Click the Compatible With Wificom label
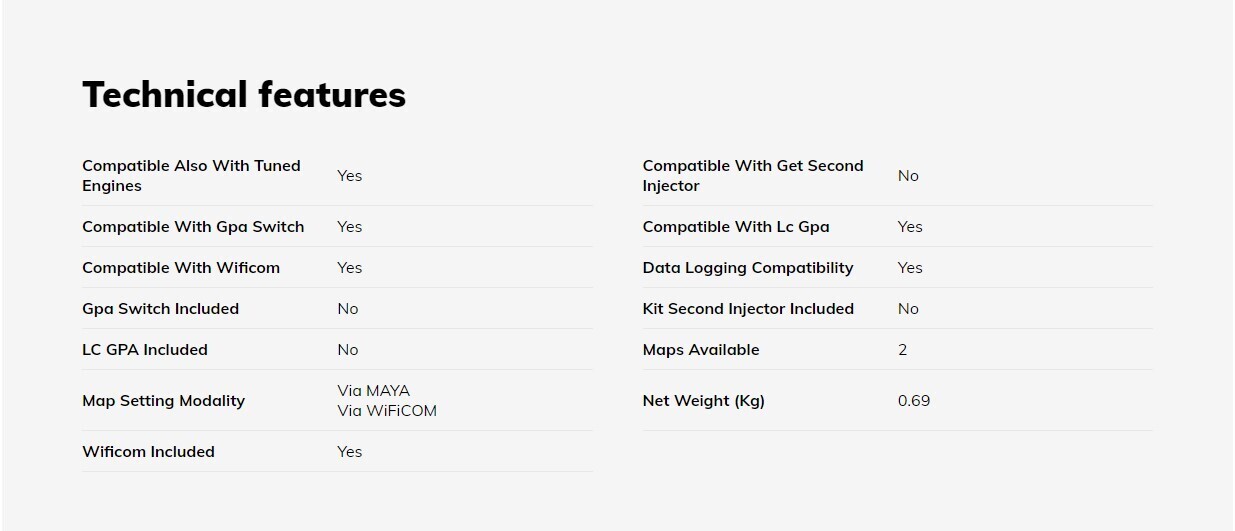 coord(181,268)
